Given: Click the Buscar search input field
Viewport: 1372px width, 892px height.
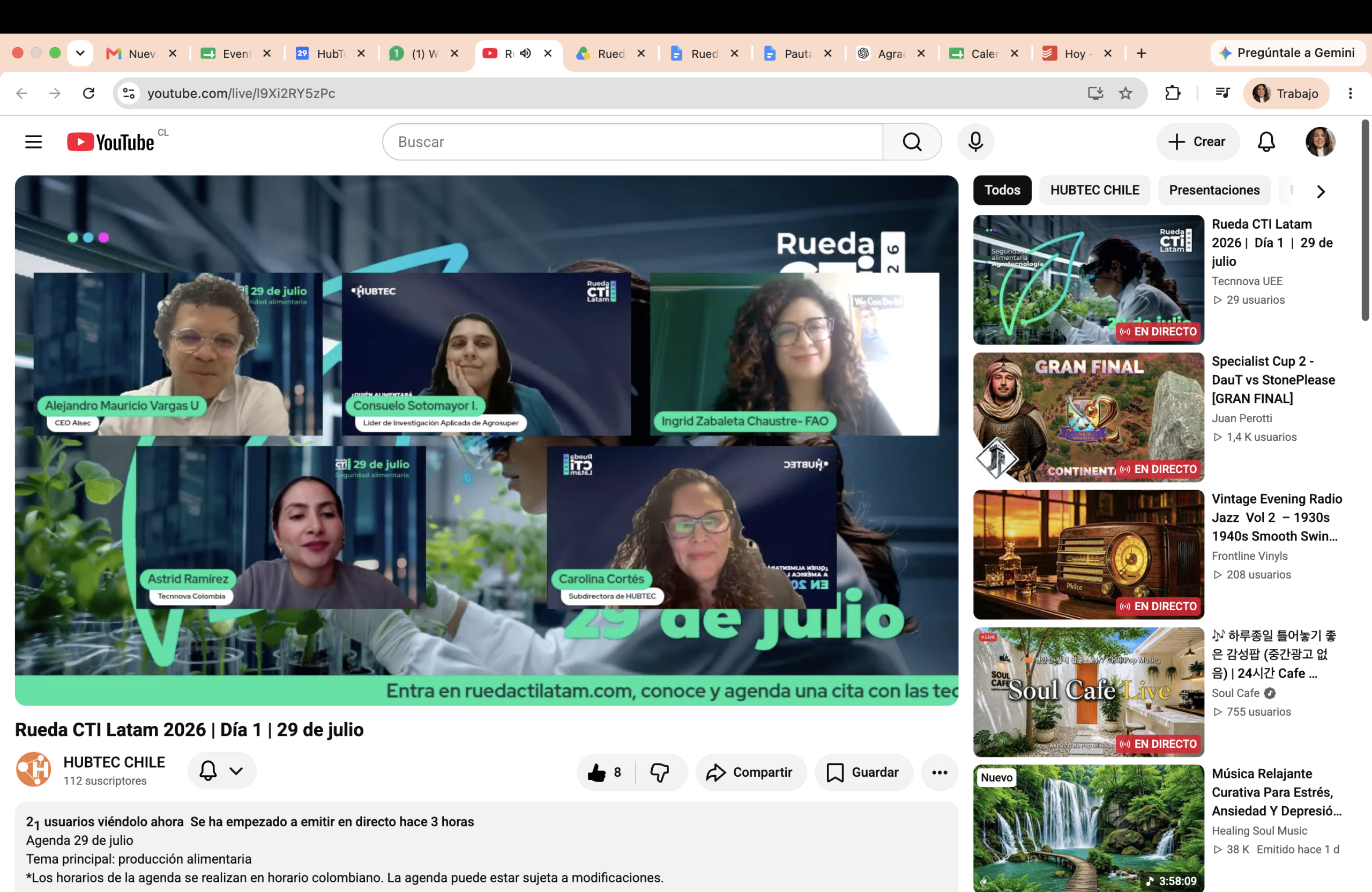Looking at the screenshot, I should click(x=632, y=142).
